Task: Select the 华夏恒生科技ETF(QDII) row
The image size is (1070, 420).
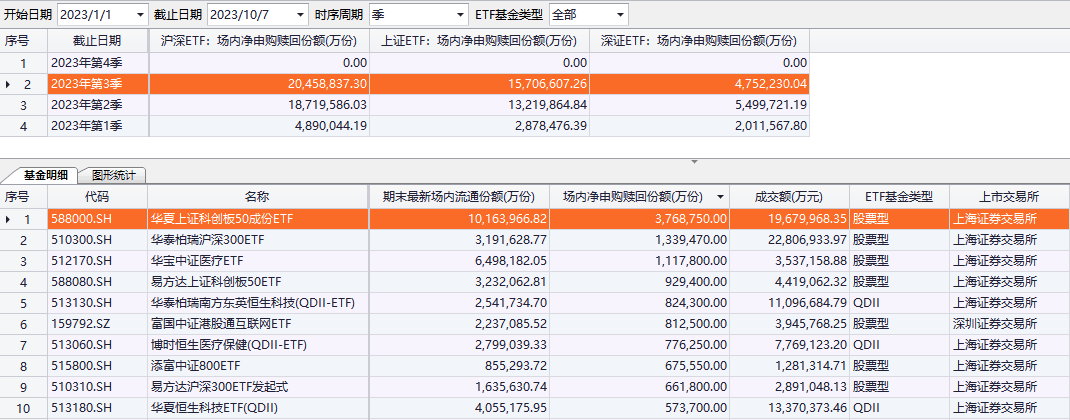Action: (257, 408)
